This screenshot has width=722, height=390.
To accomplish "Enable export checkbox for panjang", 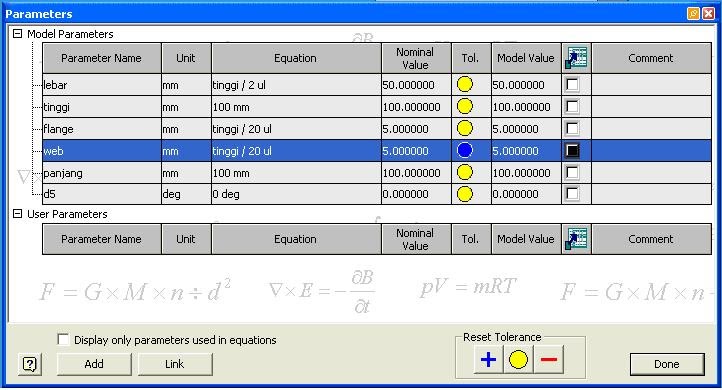I will point(572,173).
